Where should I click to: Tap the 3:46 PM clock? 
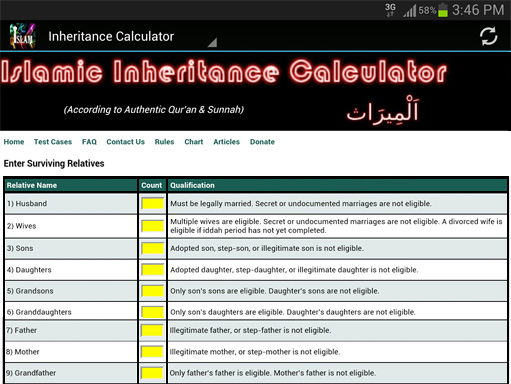[478, 10]
